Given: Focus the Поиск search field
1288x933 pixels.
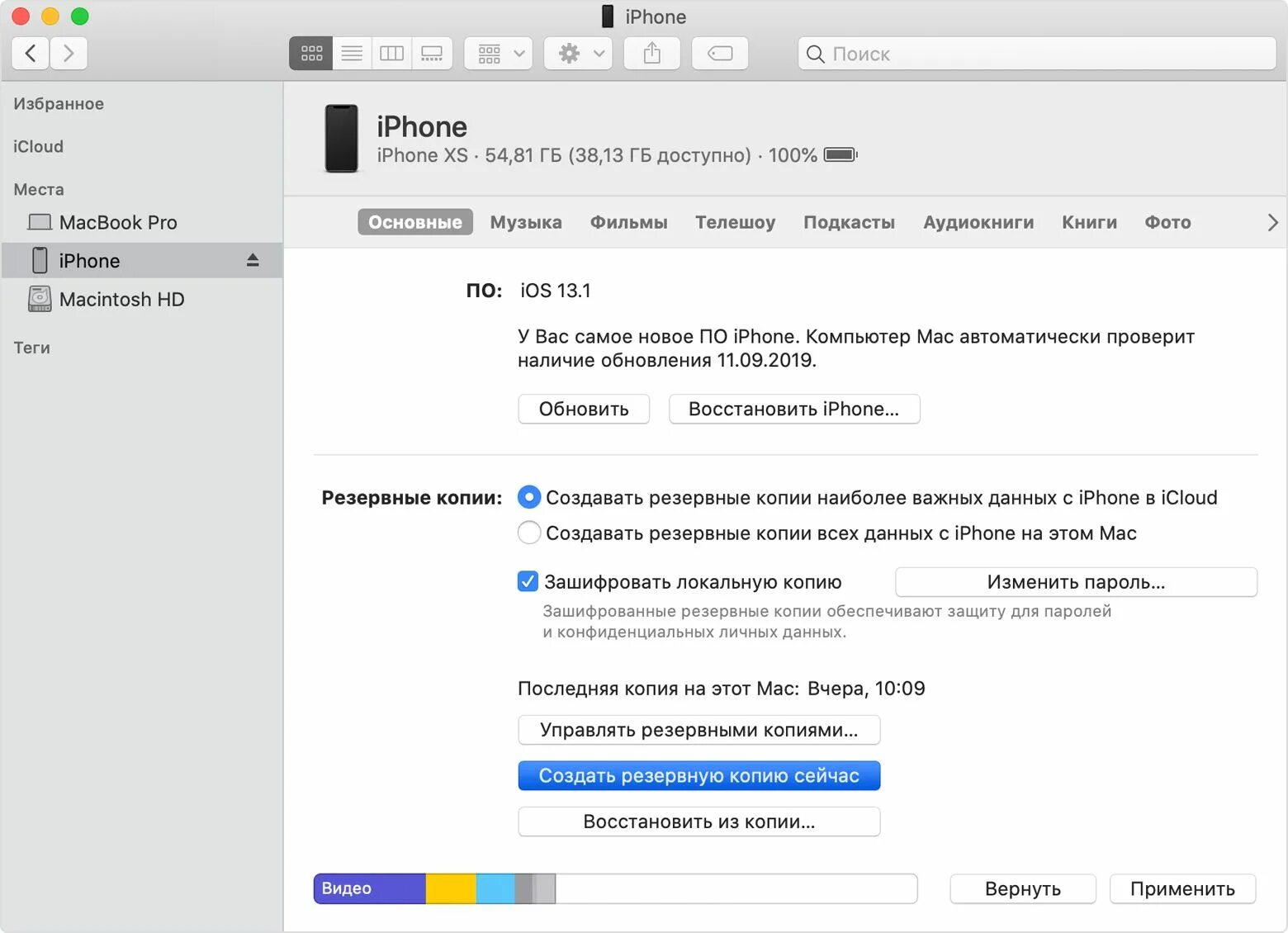Looking at the screenshot, I should click(1037, 54).
